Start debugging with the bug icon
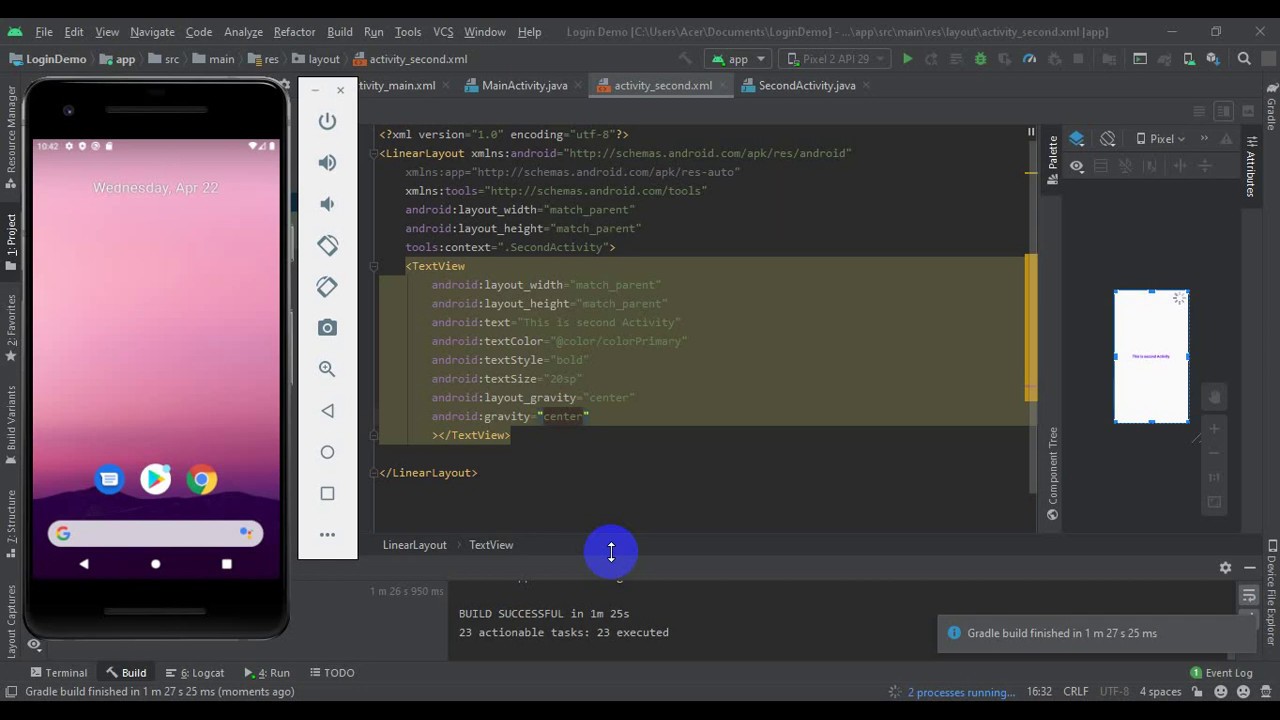 point(980,59)
